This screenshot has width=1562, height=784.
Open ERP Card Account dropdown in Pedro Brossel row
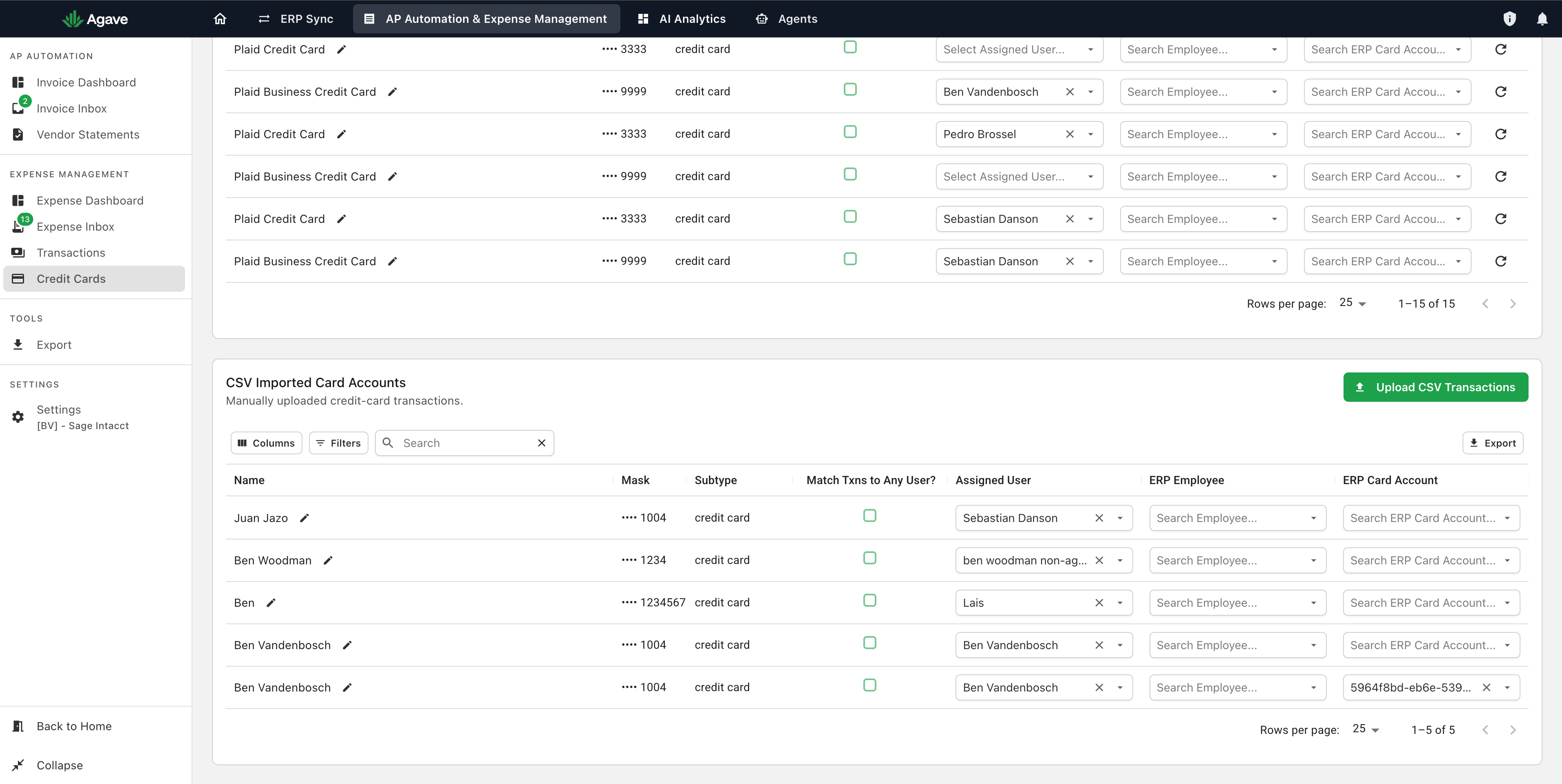[1458, 134]
